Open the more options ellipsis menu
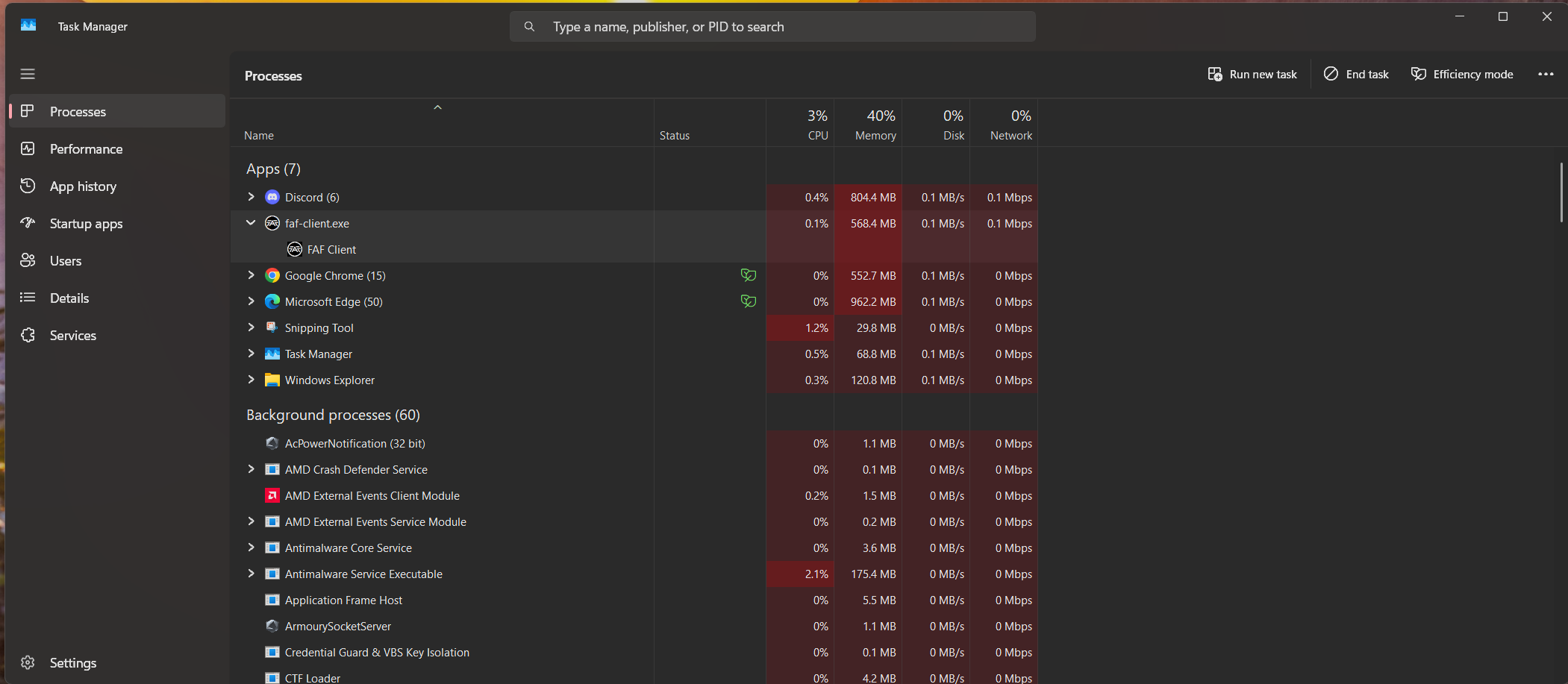 click(1546, 74)
